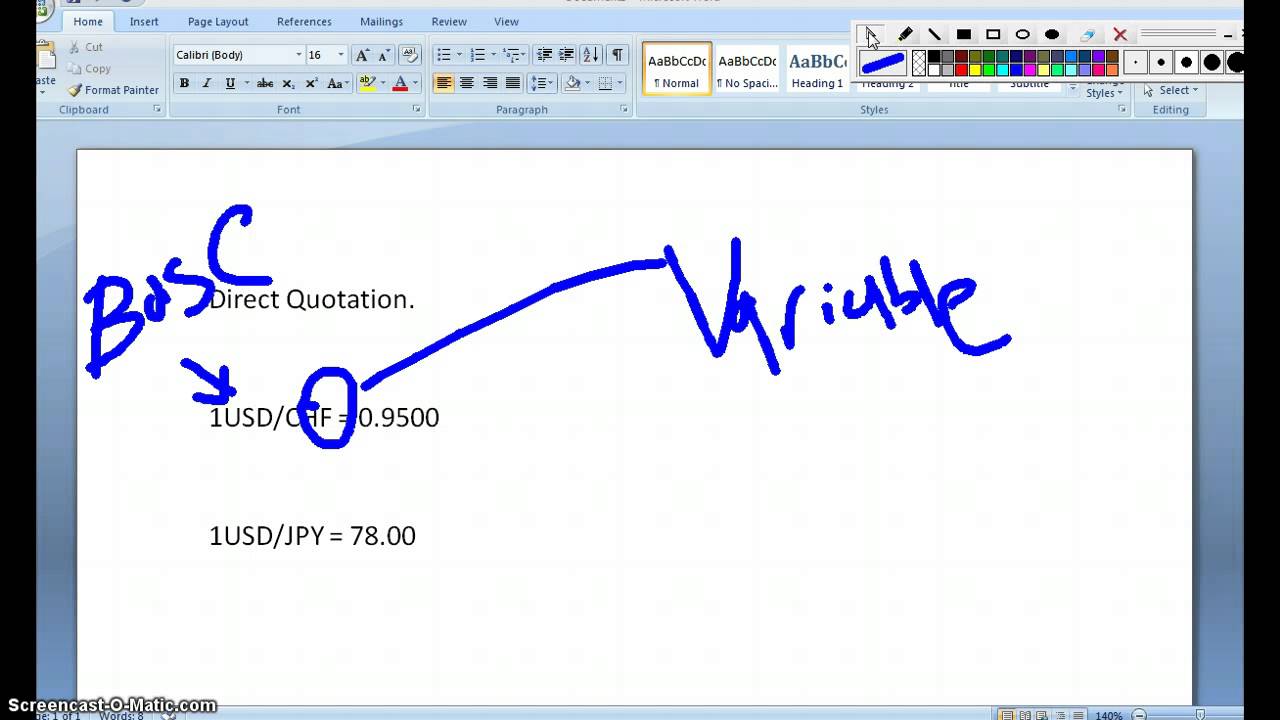The image size is (1280, 720).
Task: Toggle Justify alignment
Action: pos(513,83)
